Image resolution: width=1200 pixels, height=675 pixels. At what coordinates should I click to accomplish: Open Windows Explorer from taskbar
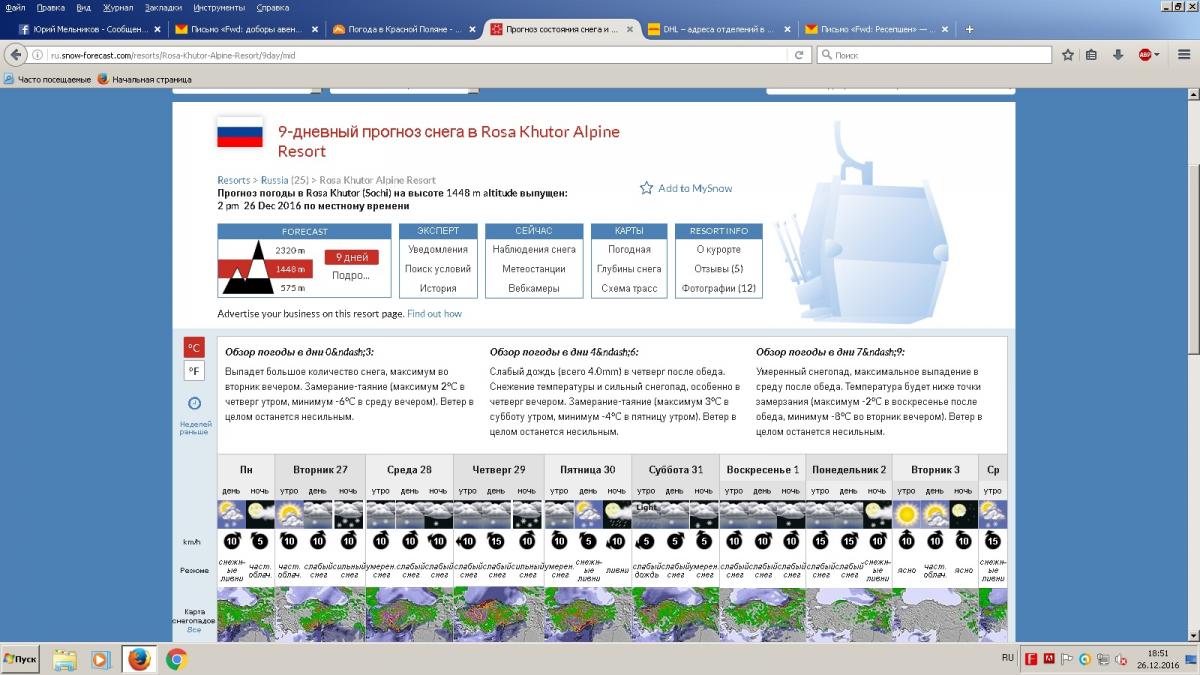coord(65,659)
